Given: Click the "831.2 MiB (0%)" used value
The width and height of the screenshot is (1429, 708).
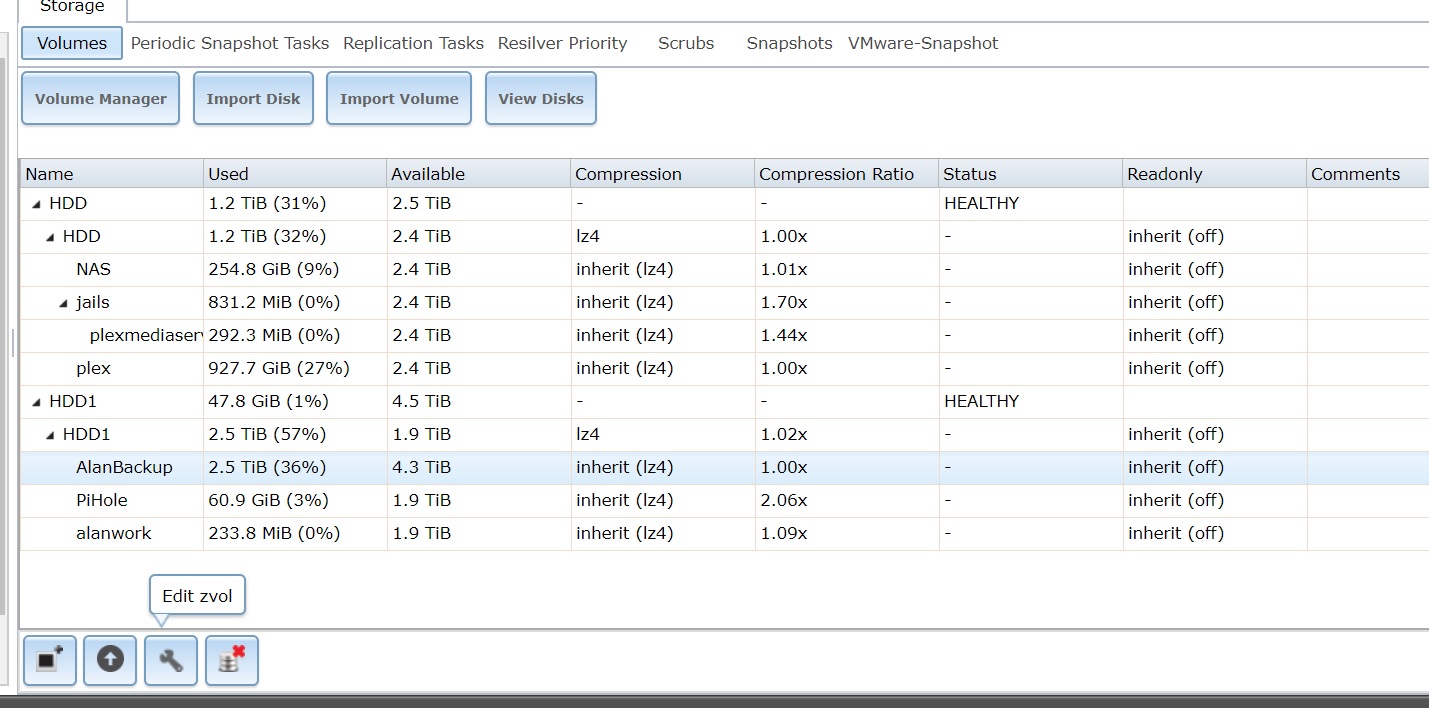Looking at the screenshot, I should click(274, 302).
